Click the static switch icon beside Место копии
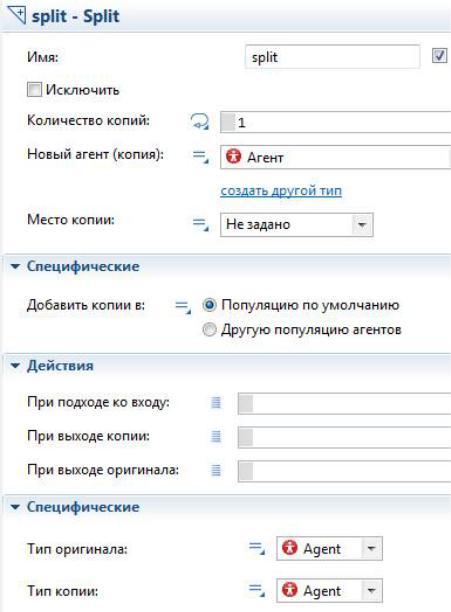The width and height of the screenshot is (451, 612). pyautogui.click(x=201, y=224)
